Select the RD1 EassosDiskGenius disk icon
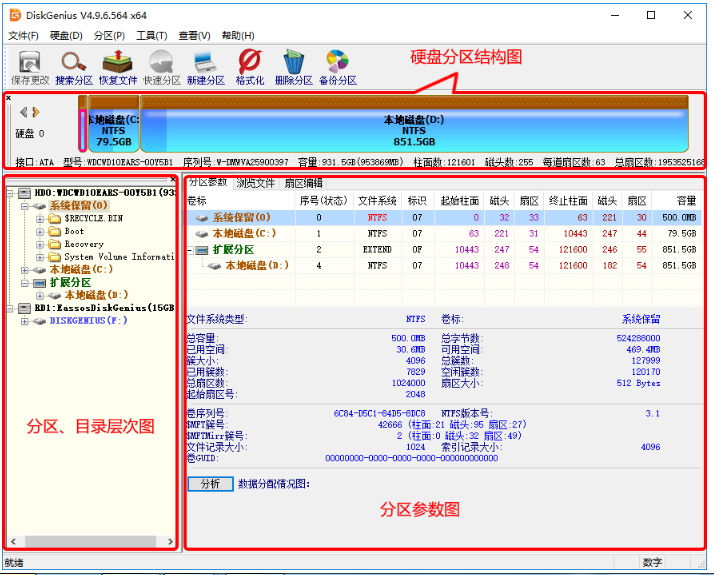 point(24,308)
